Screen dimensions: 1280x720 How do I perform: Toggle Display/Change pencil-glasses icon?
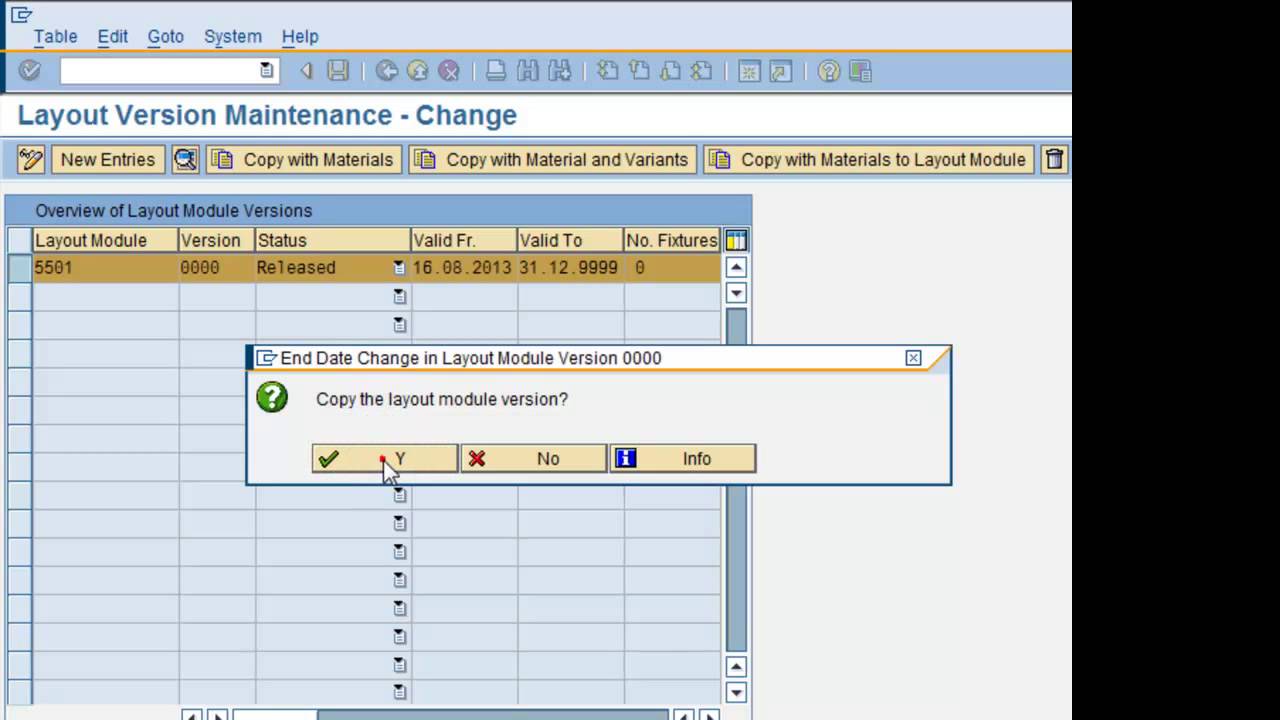(x=31, y=159)
